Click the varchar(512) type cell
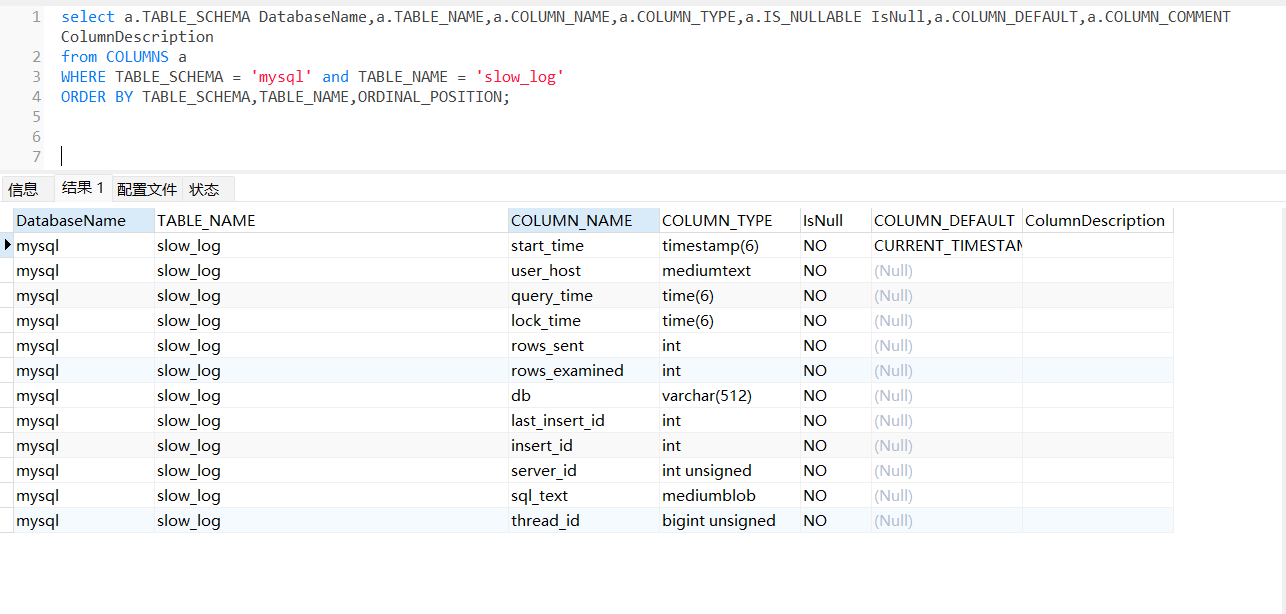Screen dimensions: 1286x614 730,396
